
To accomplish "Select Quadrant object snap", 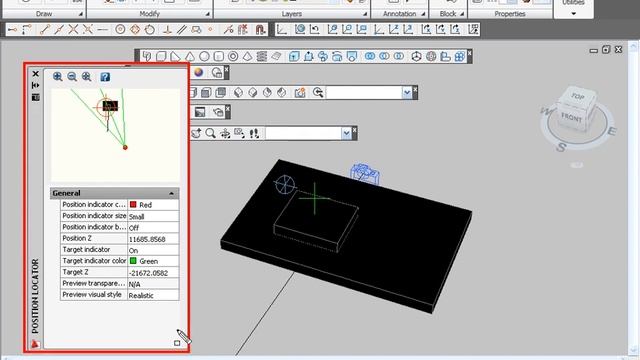I will [x=135, y=29].
